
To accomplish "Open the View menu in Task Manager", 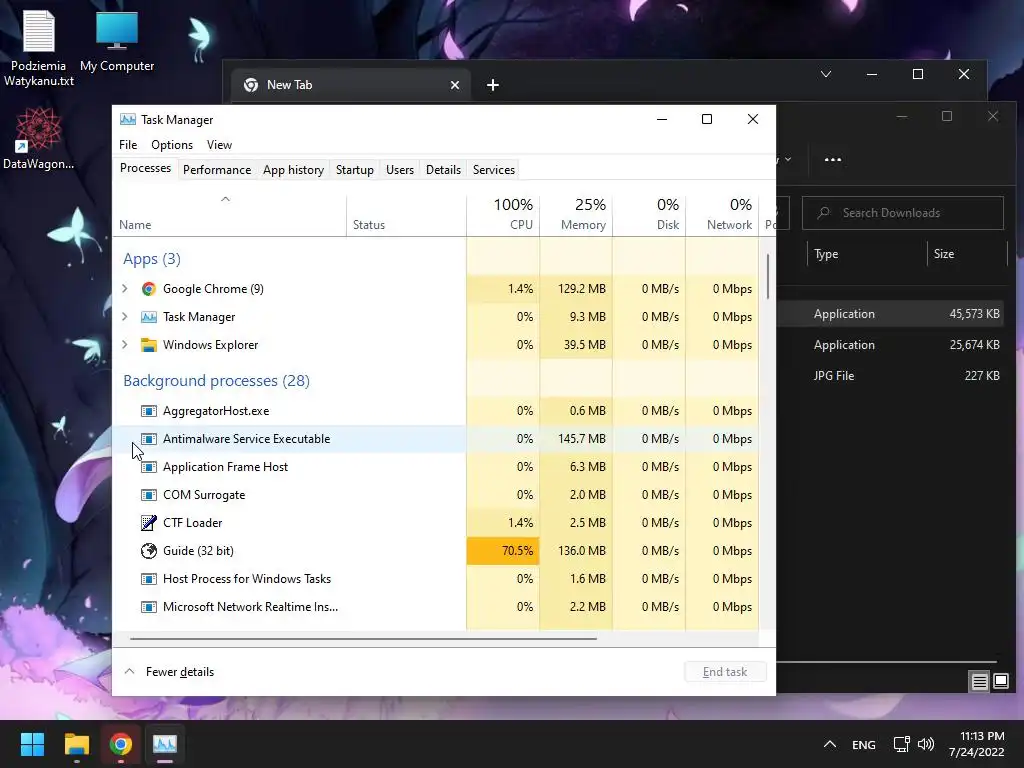I will tap(219, 145).
